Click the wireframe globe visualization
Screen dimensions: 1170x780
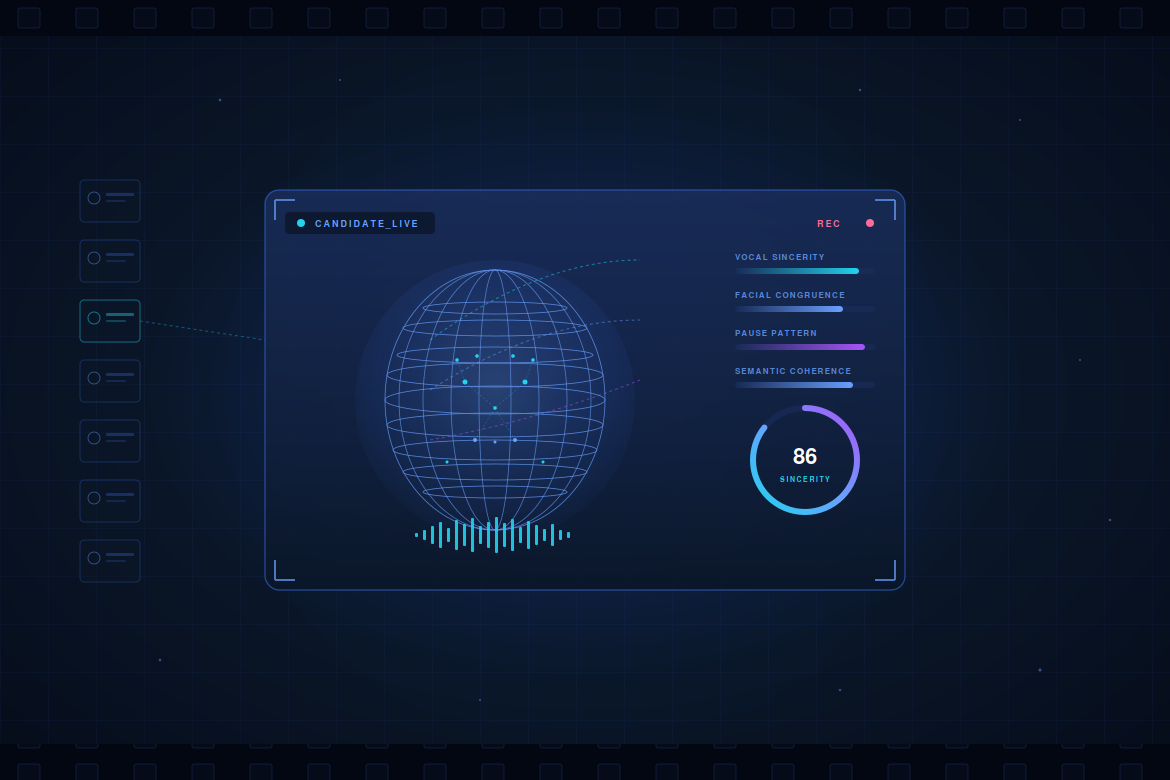495,399
